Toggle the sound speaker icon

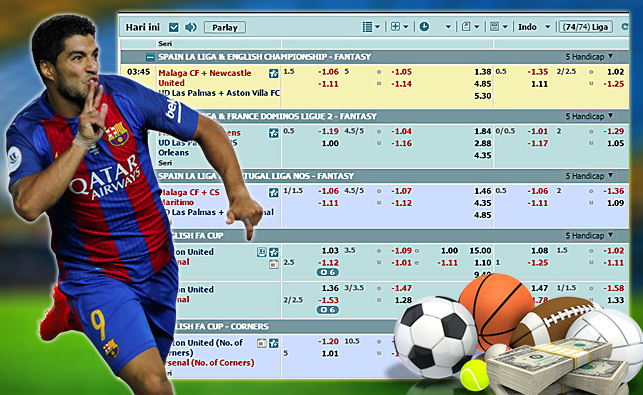pos(191,27)
